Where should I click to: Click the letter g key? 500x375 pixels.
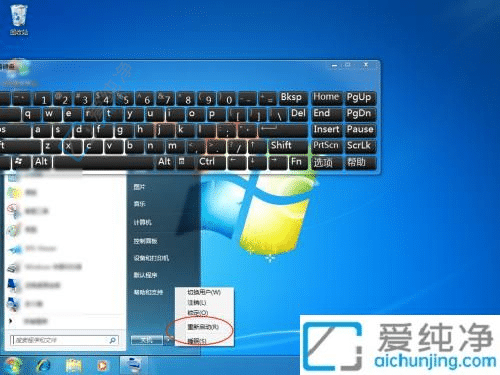pyautogui.click(x=124, y=130)
